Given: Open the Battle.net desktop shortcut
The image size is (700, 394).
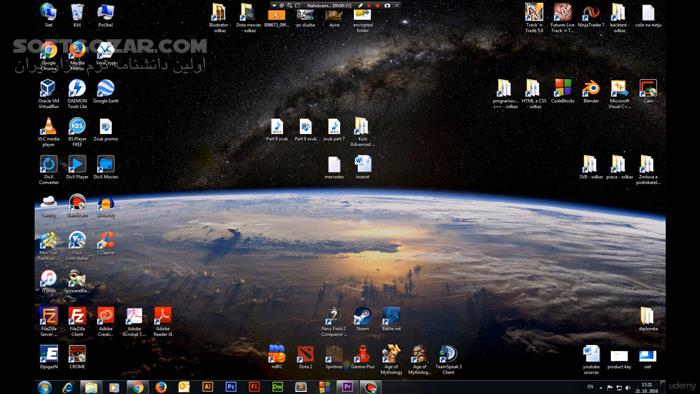Looking at the screenshot, I should tap(391, 319).
